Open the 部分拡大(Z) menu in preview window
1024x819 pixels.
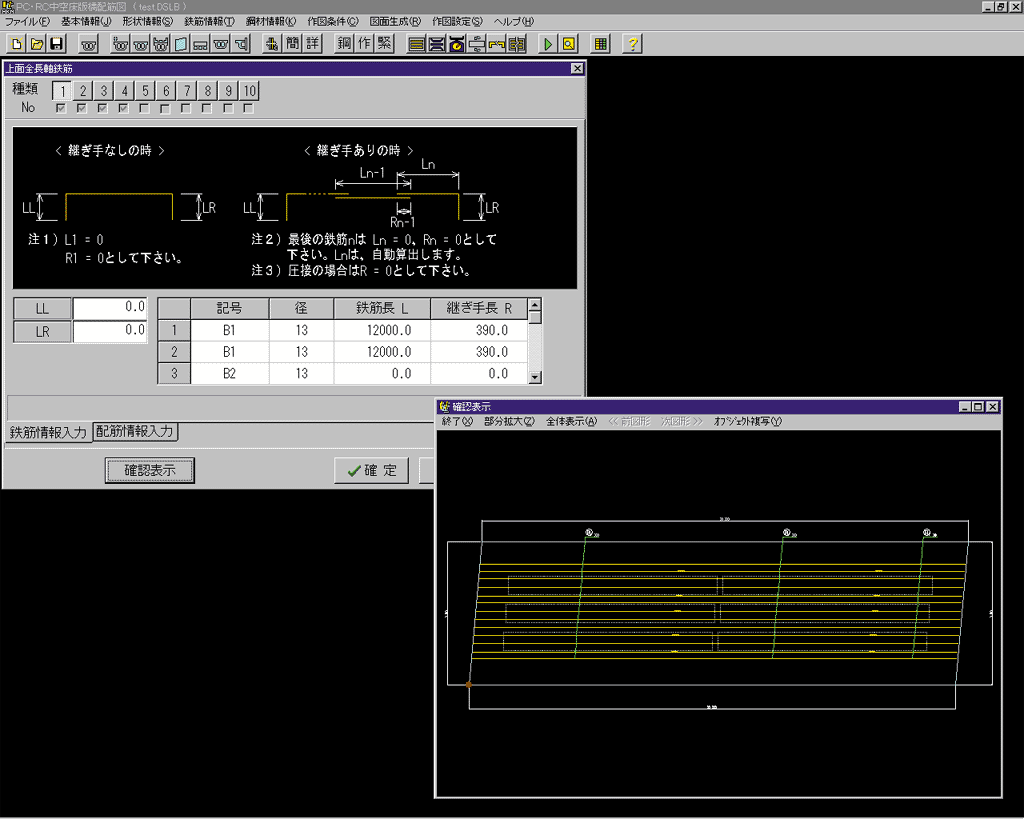click(x=509, y=422)
